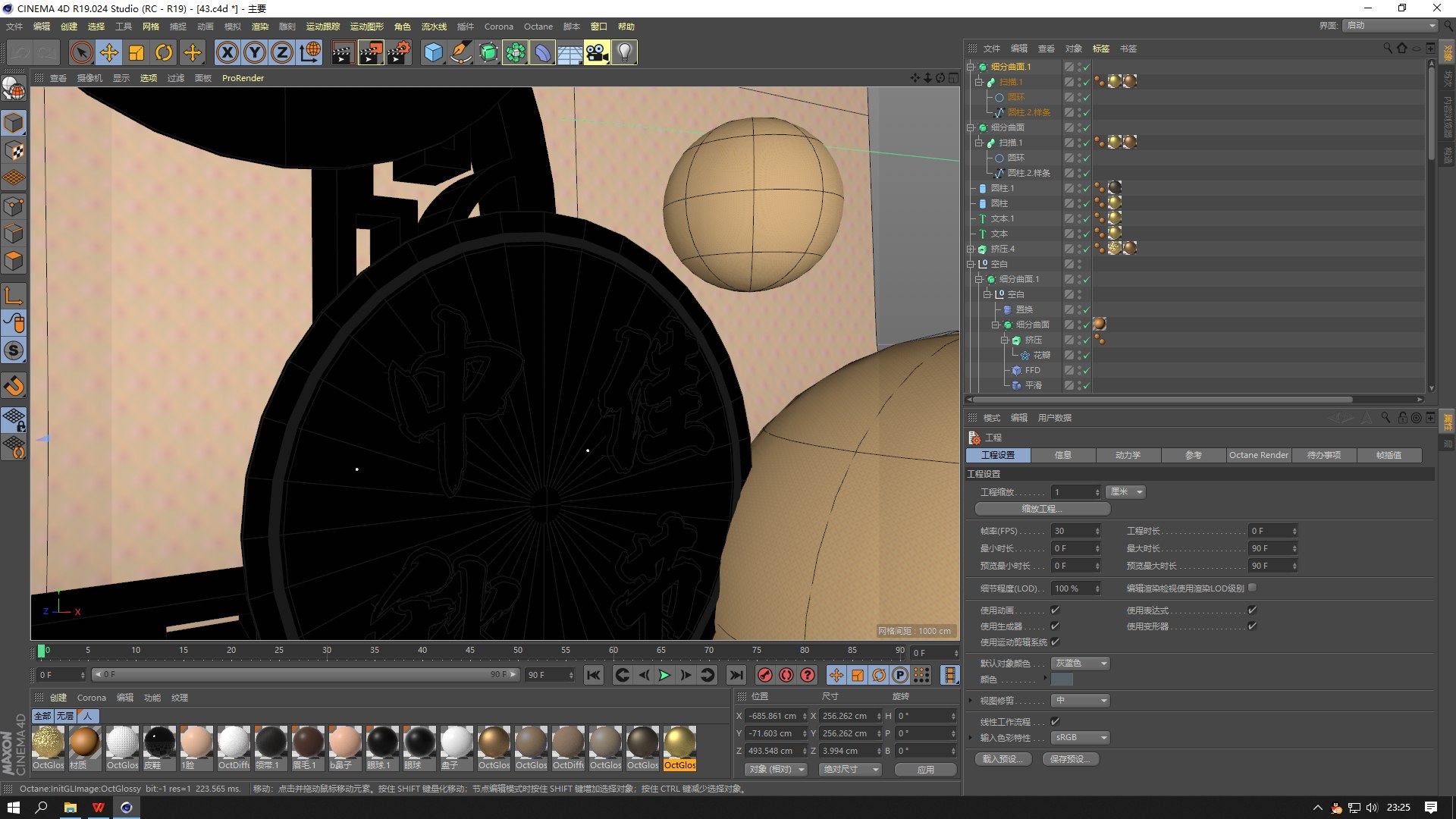Toggle the Enable Snap magnet icon
Screen dimensions: 1456x819
tap(14, 386)
